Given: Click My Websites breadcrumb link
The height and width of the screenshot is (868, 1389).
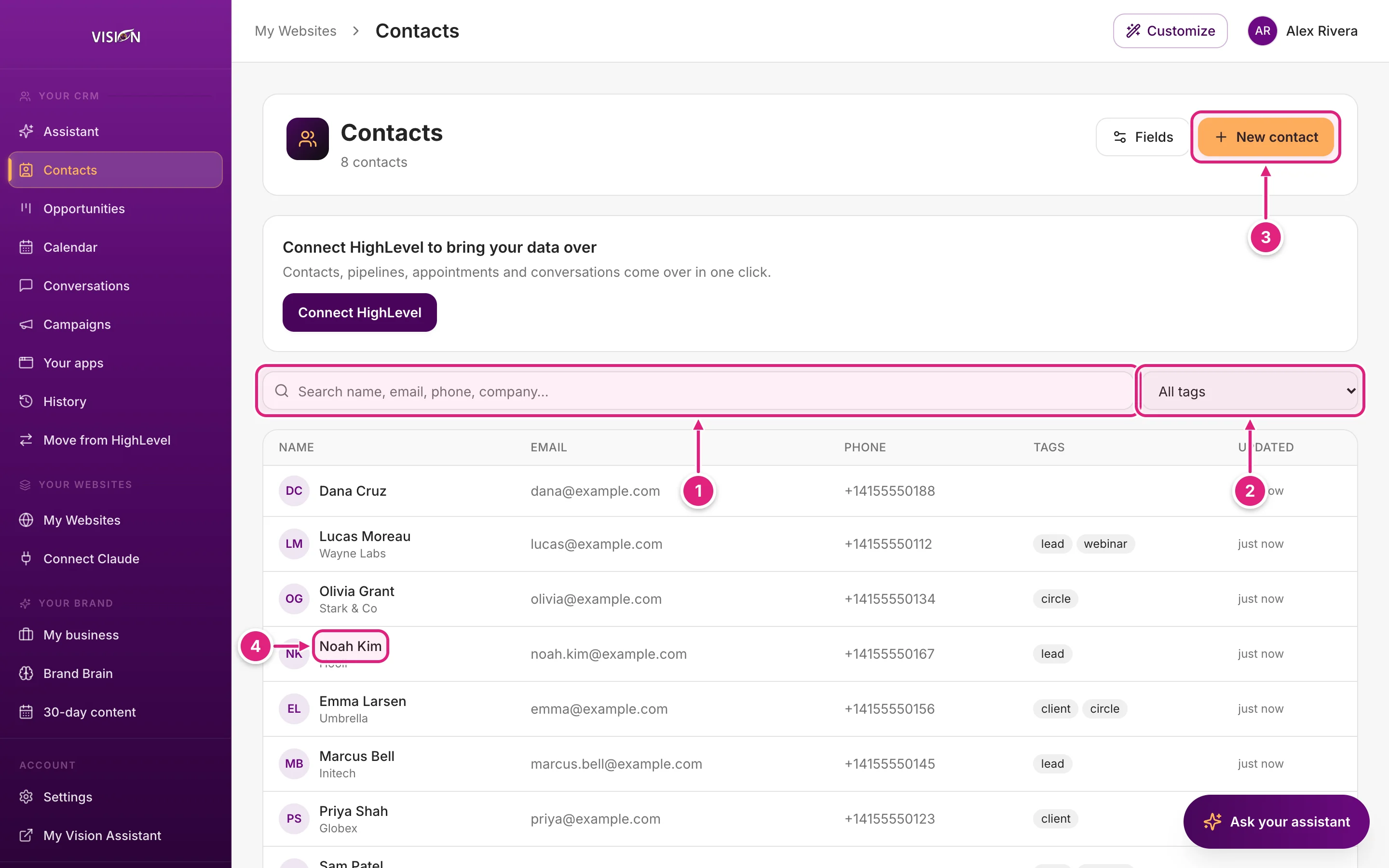Looking at the screenshot, I should click(296, 31).
